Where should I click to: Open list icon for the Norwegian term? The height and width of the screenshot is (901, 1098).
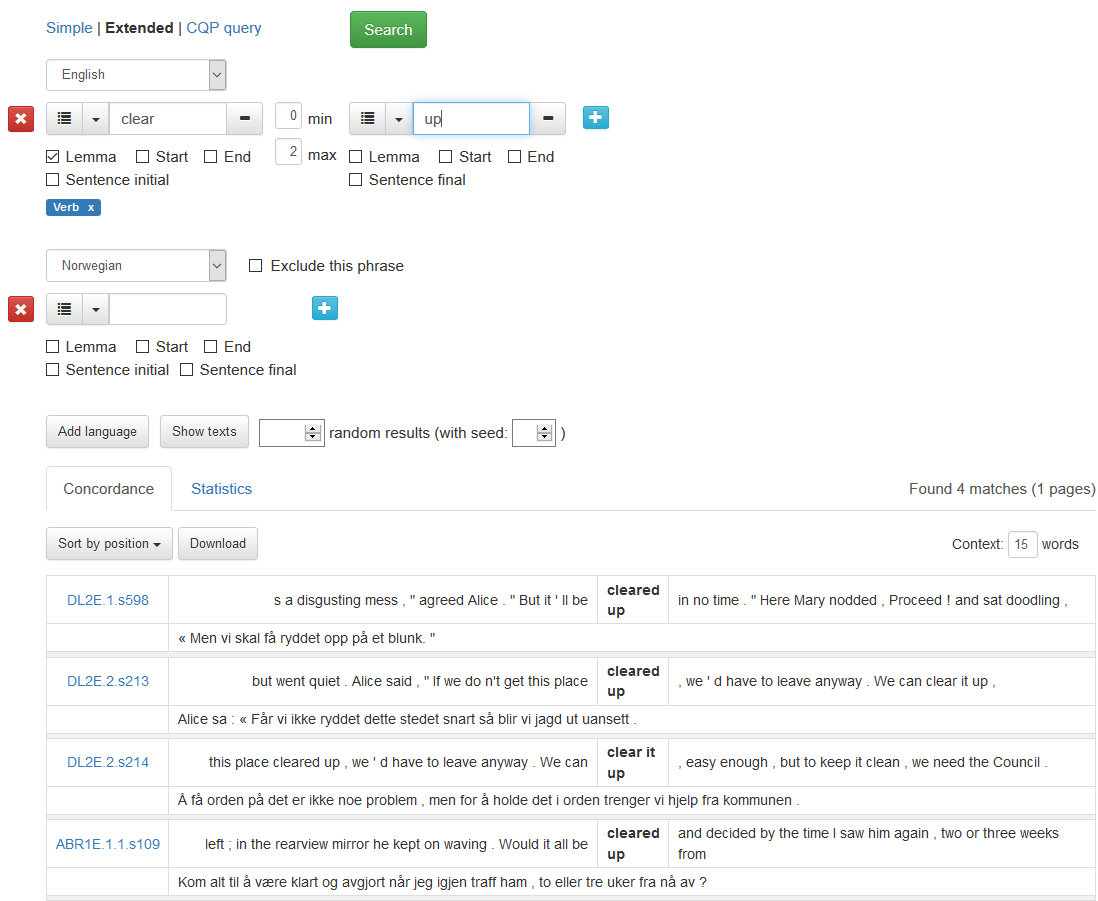pos(64,309)
